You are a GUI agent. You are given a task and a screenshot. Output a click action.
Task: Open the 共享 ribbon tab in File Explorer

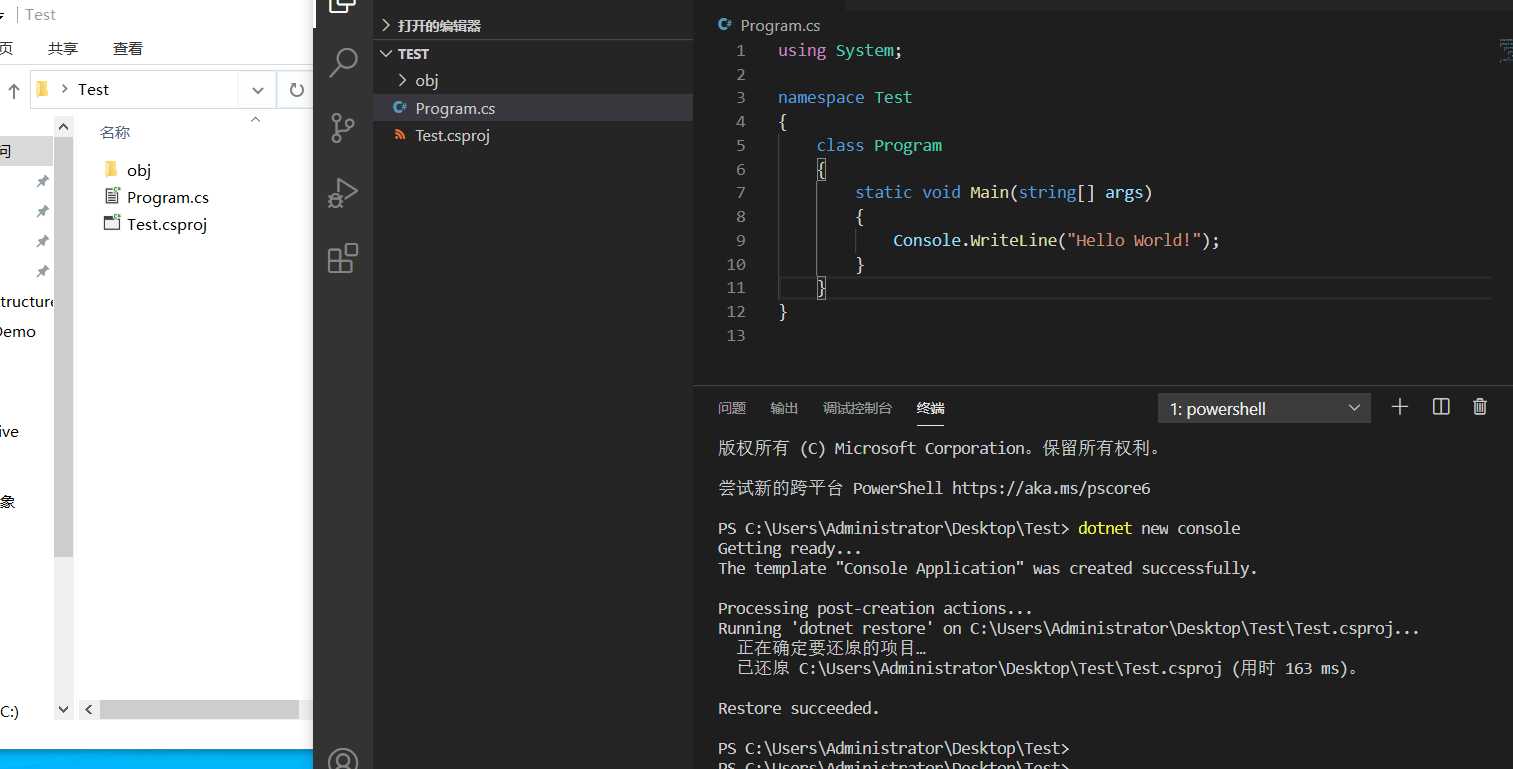pos(63,48)
